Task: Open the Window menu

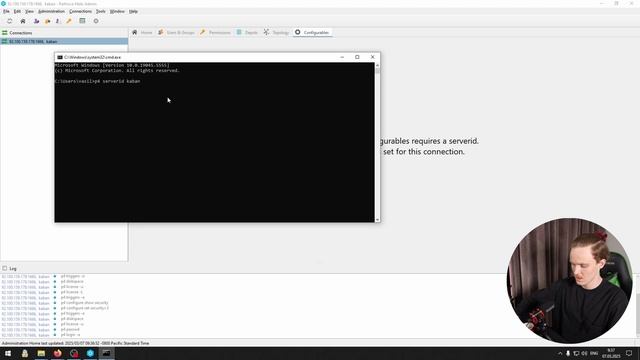Action: [x=117, y=11]
